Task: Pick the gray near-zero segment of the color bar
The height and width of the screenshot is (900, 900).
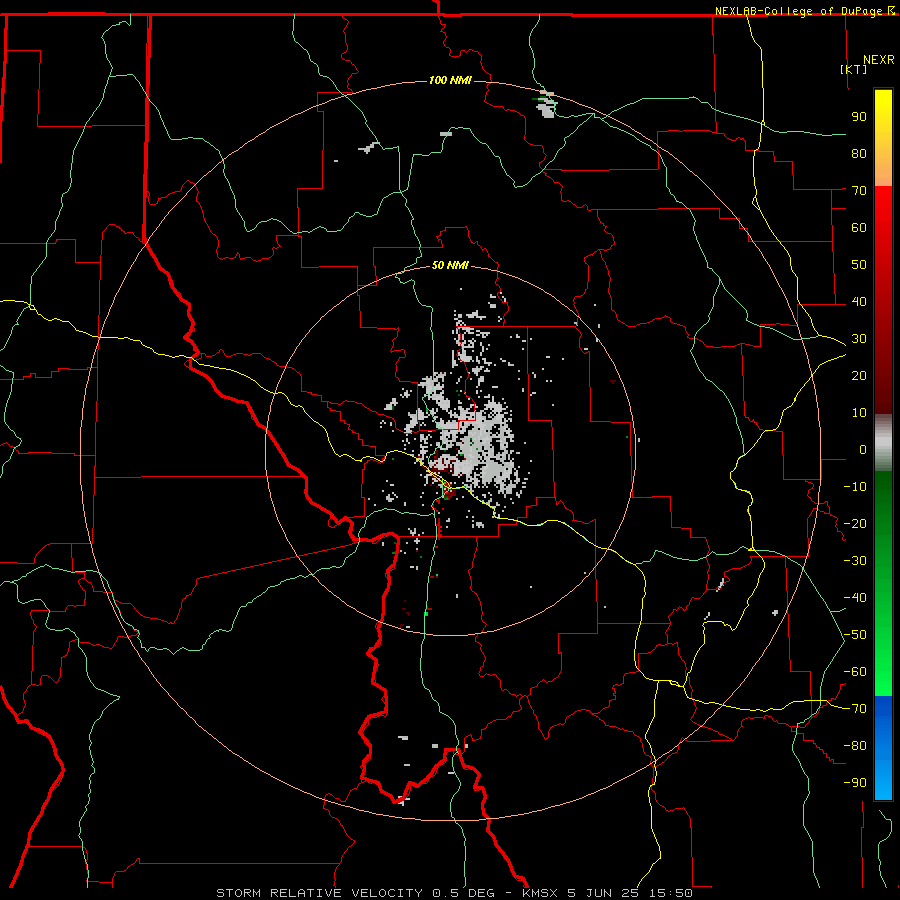Action: 883,443
